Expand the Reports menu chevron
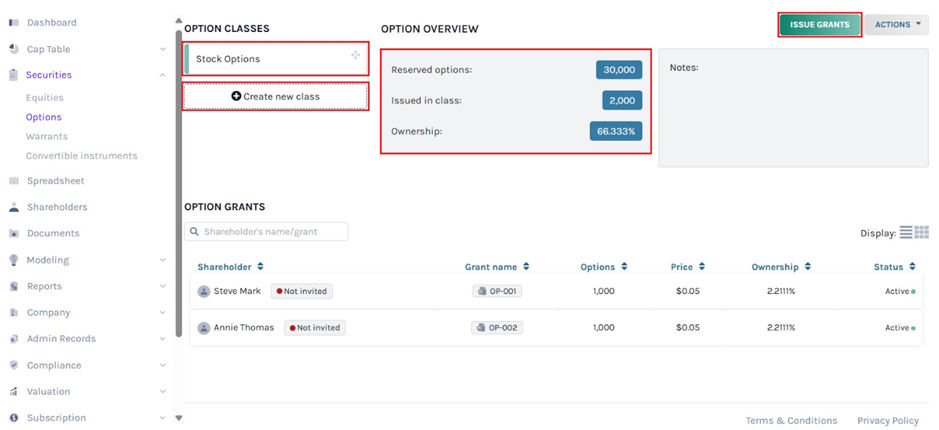The height and width of the screenshot is (430, 939). [163, 287]
